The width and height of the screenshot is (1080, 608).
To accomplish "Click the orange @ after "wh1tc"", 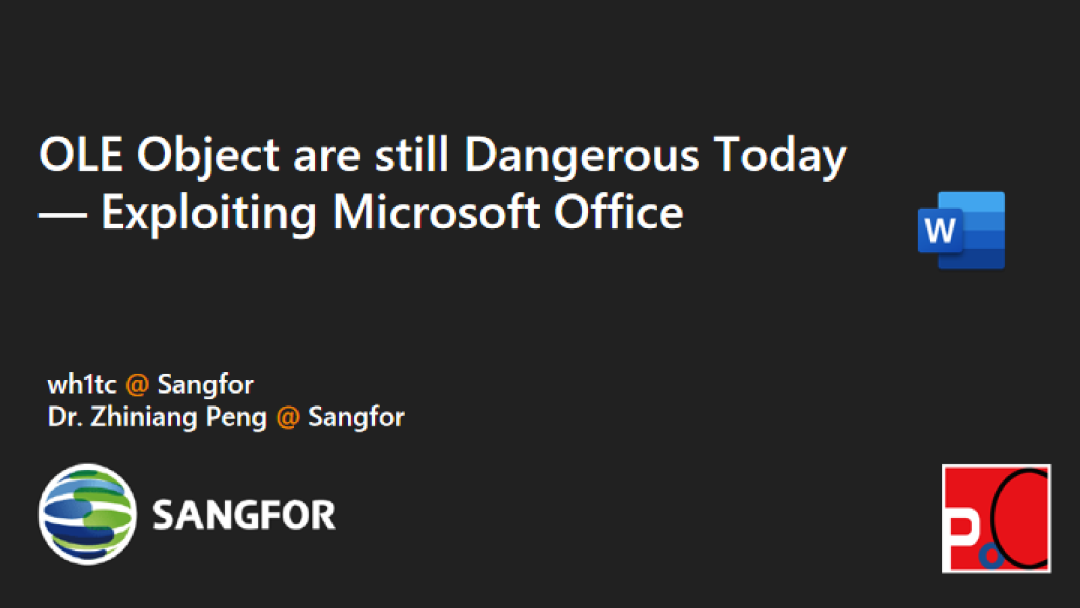I will coord(137,385).
